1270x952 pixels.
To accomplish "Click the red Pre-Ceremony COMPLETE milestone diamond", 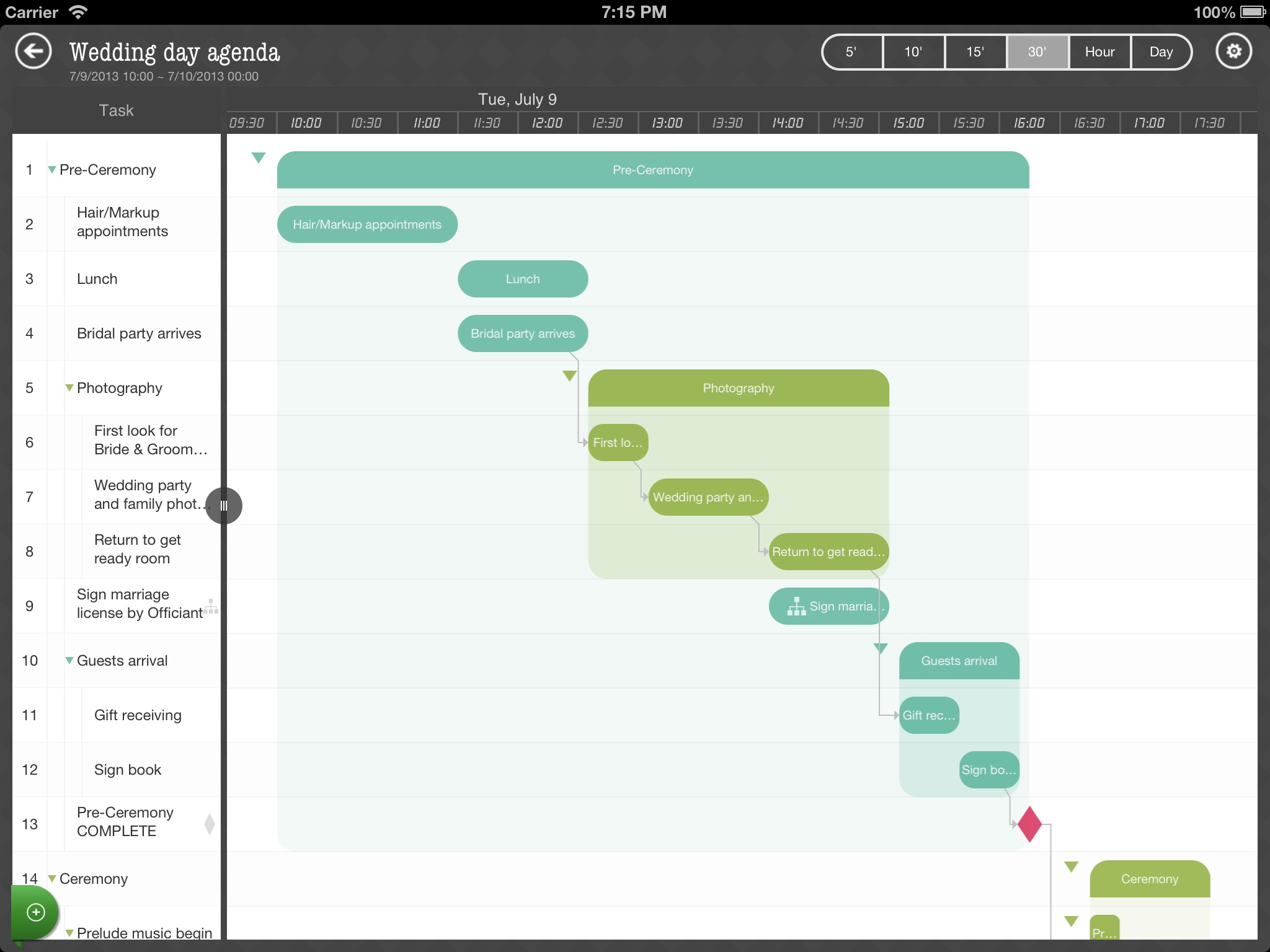I will pos(1029,824).
